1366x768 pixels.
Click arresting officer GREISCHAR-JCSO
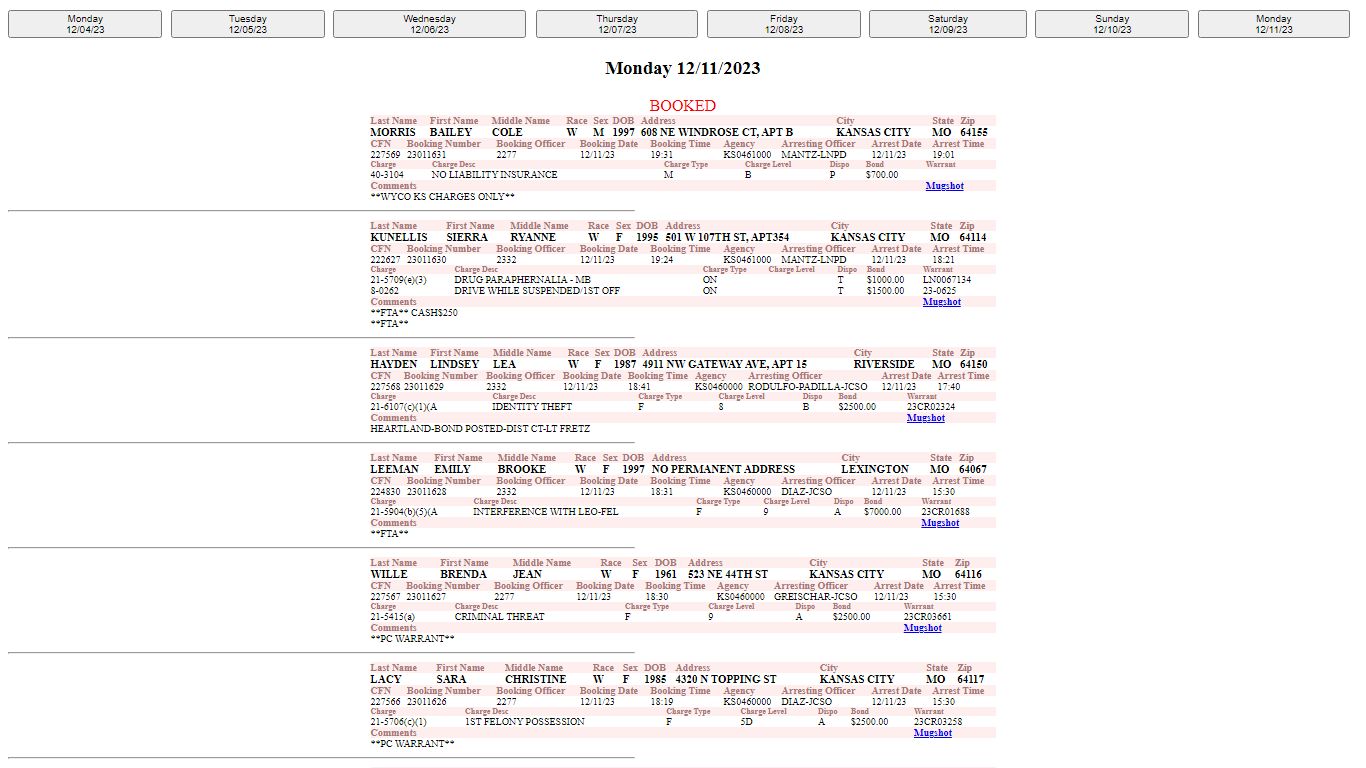point(816,597)
